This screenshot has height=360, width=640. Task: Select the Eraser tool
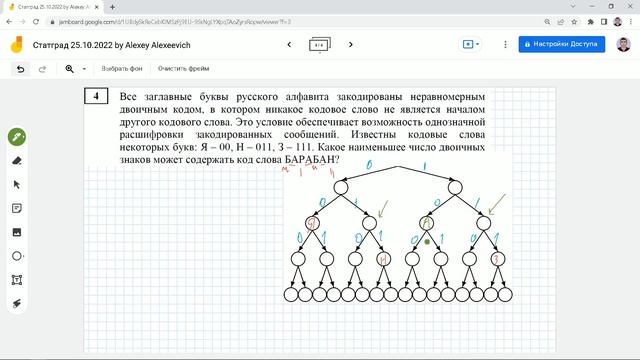point(17,161)
